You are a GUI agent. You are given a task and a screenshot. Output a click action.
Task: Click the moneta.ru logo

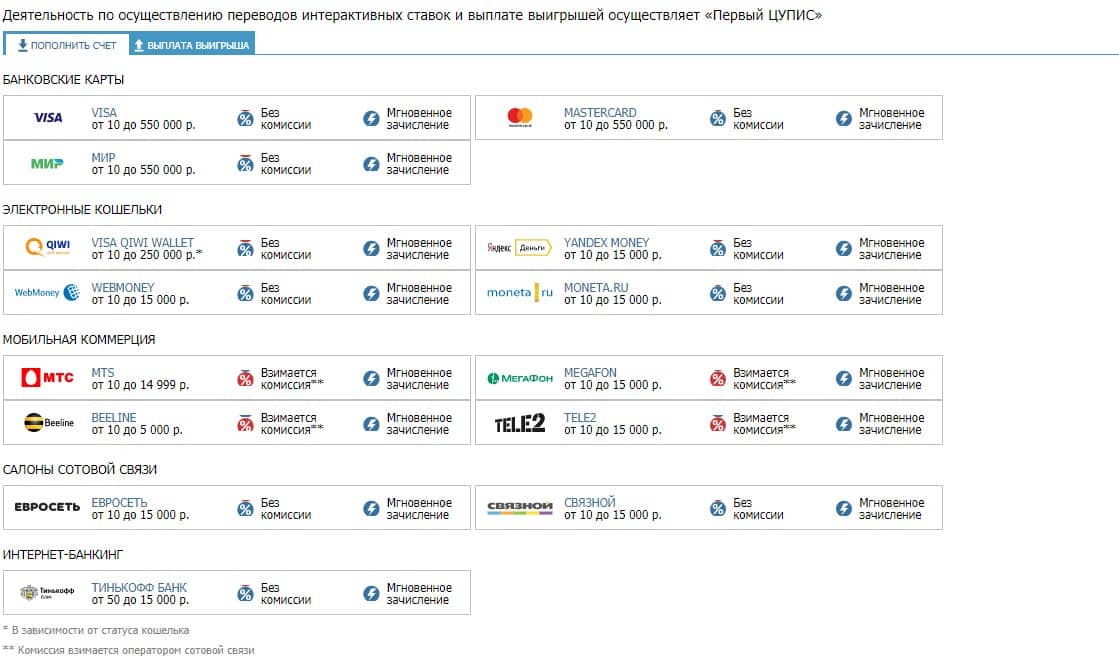tap(520, 293)
